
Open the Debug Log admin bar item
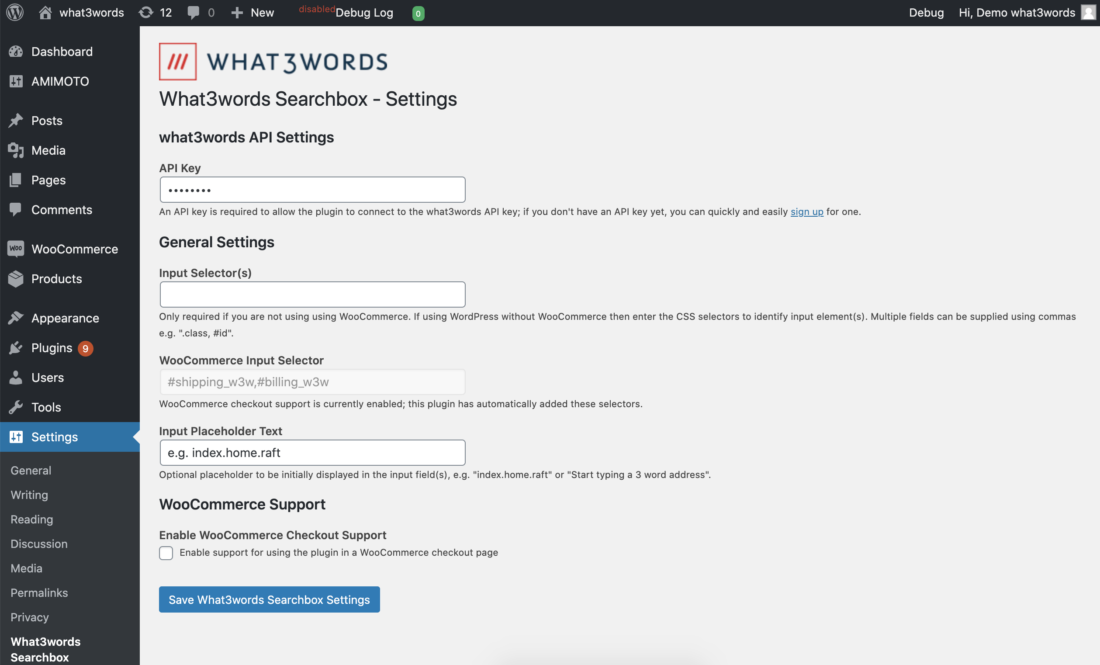tap(364, 13)
